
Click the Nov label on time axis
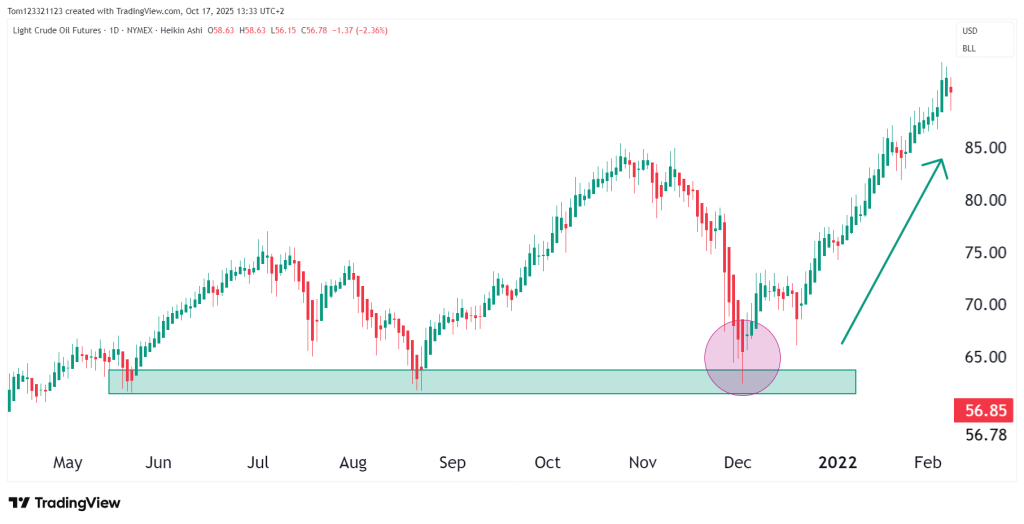[642, 462]
